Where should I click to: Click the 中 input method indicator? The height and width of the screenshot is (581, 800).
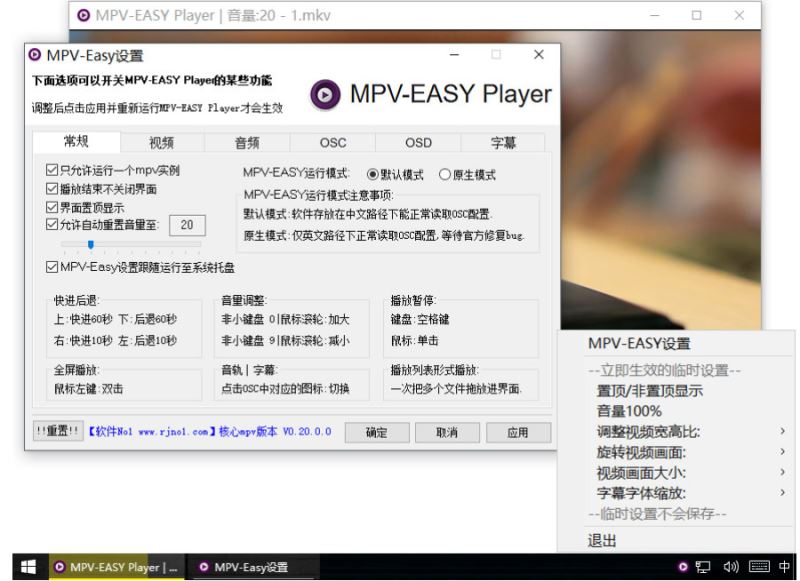pyautogui.click(x=785, y=567)
